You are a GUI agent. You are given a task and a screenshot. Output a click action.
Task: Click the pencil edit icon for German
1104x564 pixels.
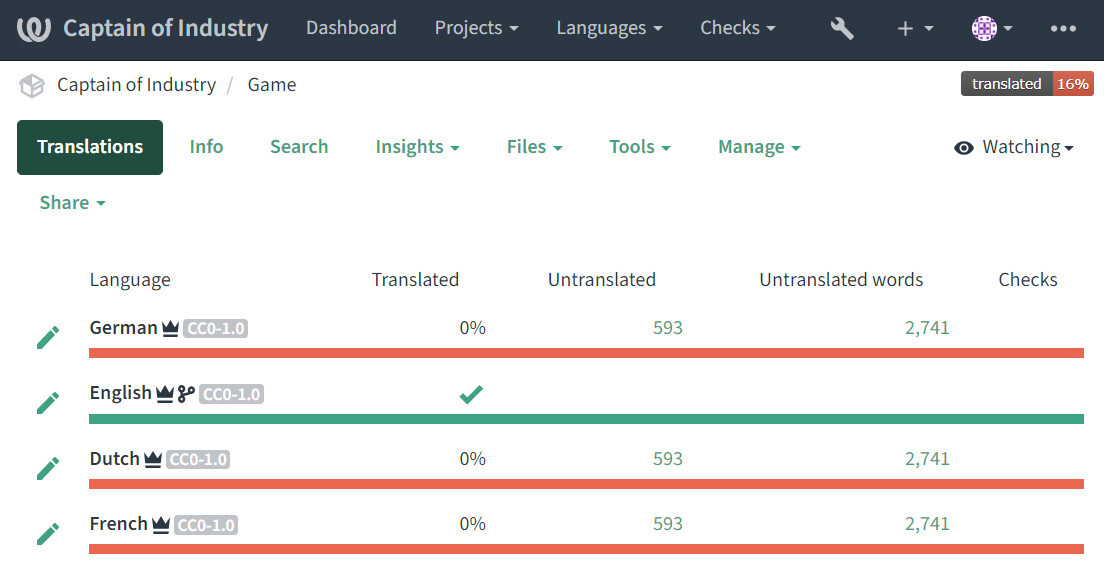pyautogui.click(x=48, y=337)
